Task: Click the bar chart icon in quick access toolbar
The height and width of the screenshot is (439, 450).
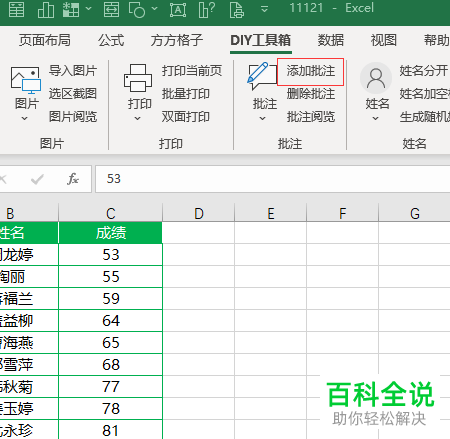Action: pyautogui.click(x=46, y=9)
